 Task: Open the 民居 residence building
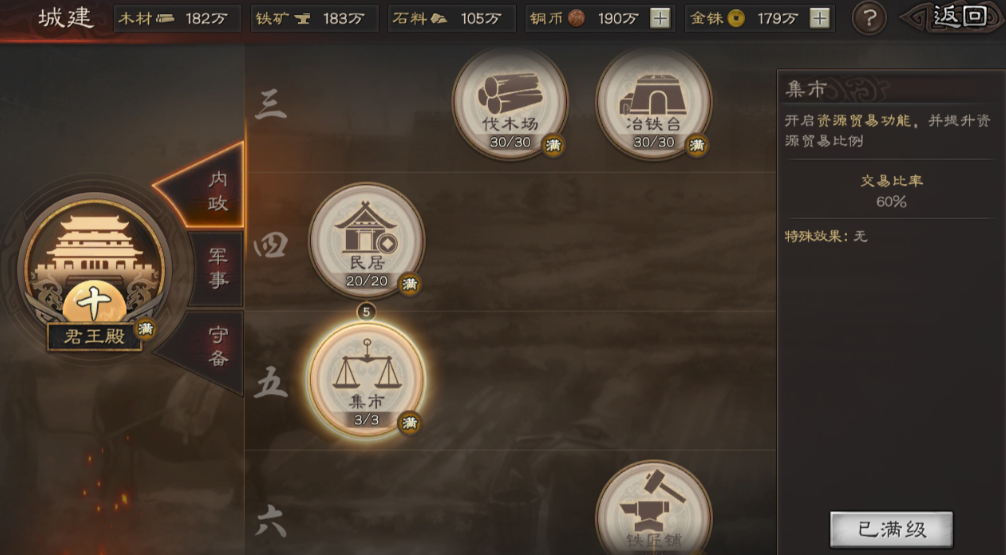click(366, 241)
